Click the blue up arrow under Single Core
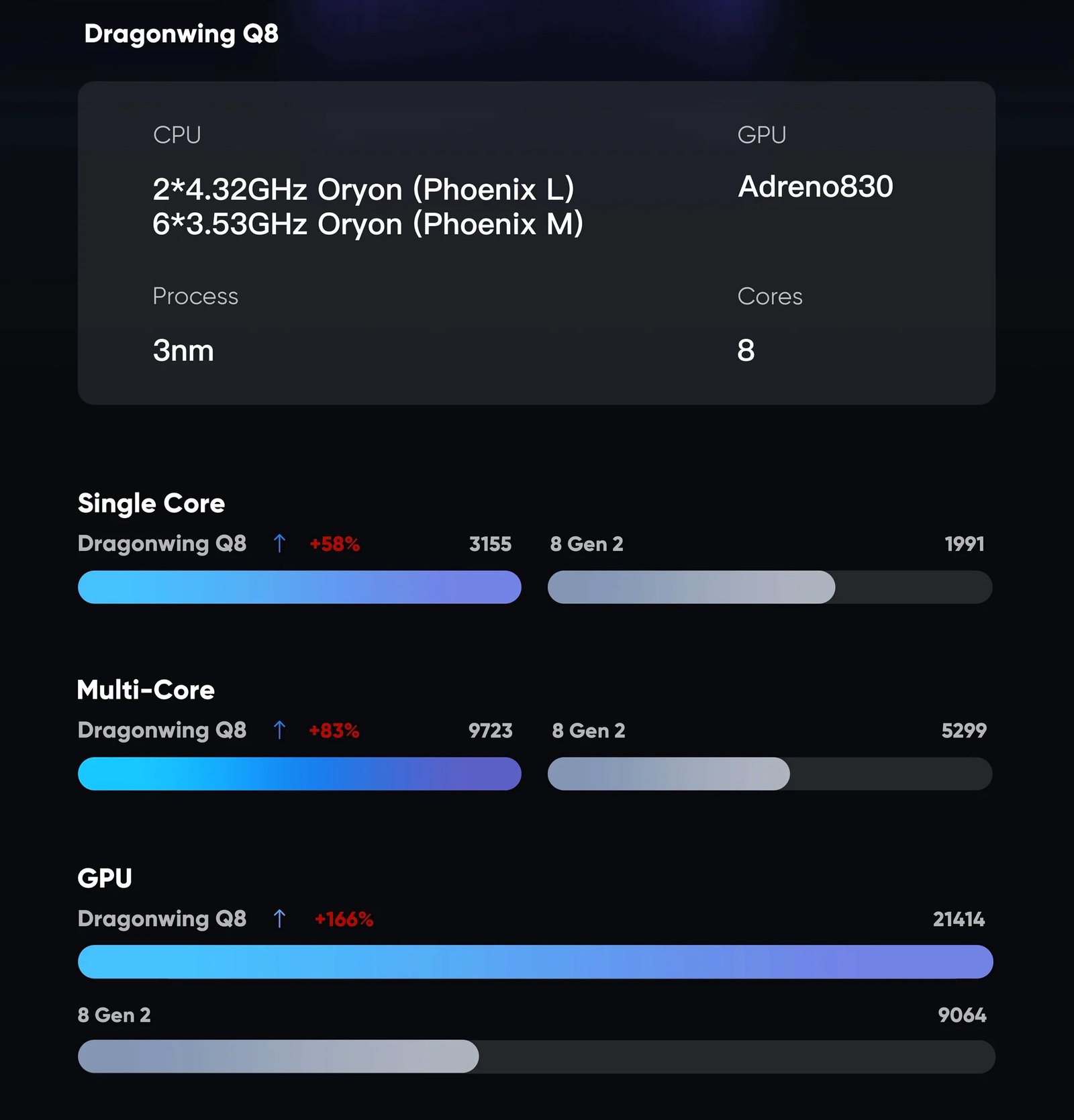 click(x=279, y=543)
